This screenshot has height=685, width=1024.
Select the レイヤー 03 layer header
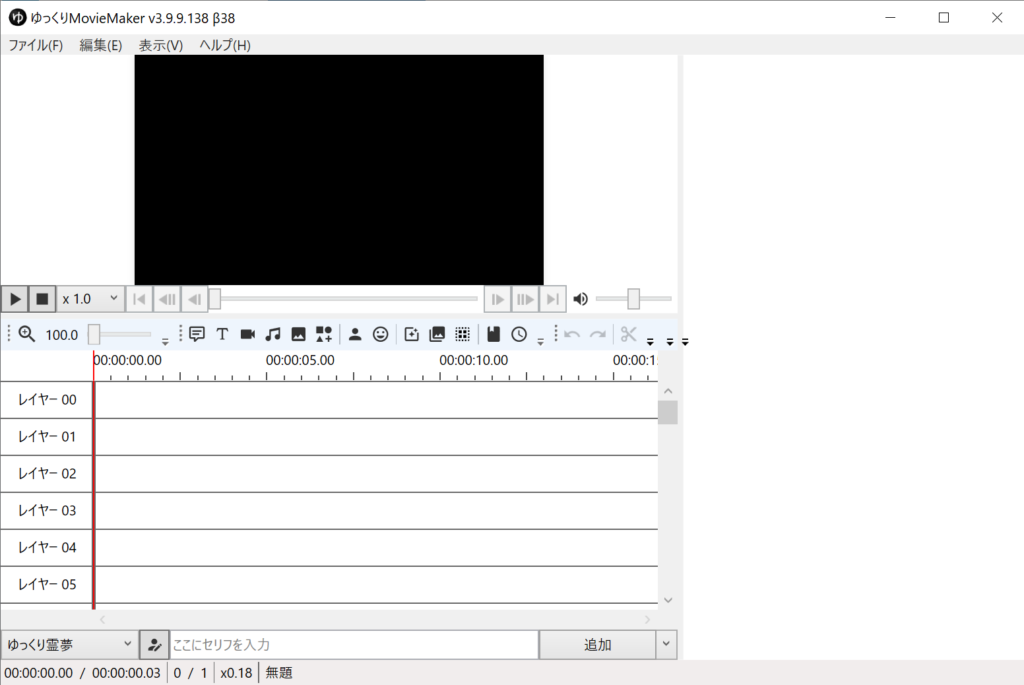coord(47,511)
